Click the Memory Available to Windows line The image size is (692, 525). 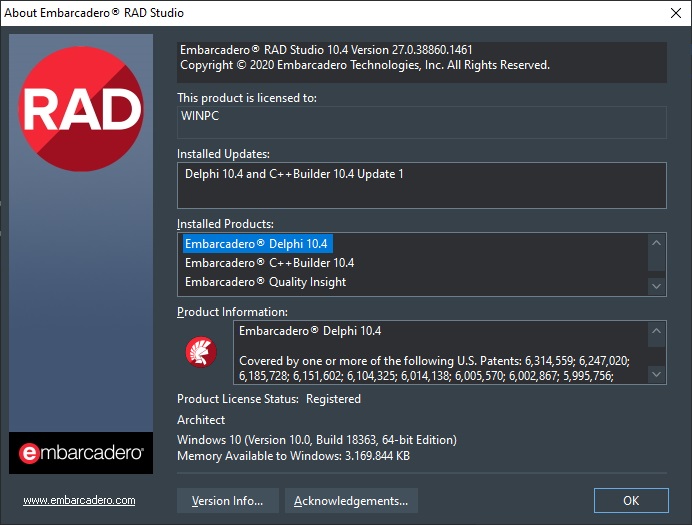pos(293,456)
